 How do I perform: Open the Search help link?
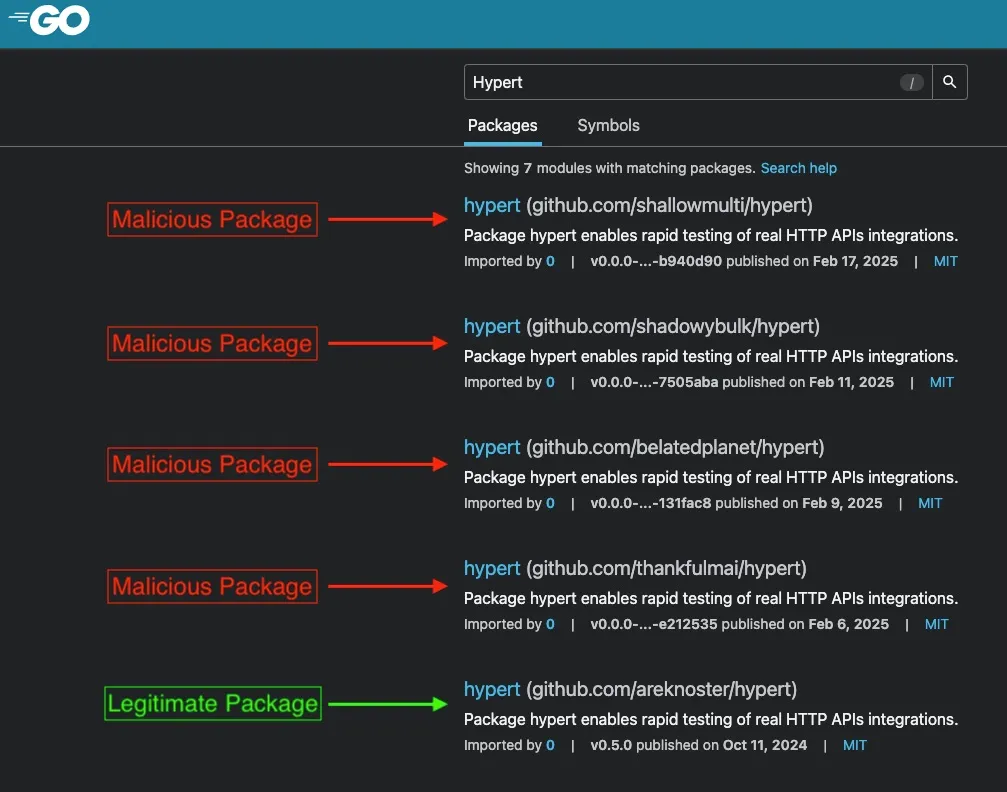click(798, 168)
